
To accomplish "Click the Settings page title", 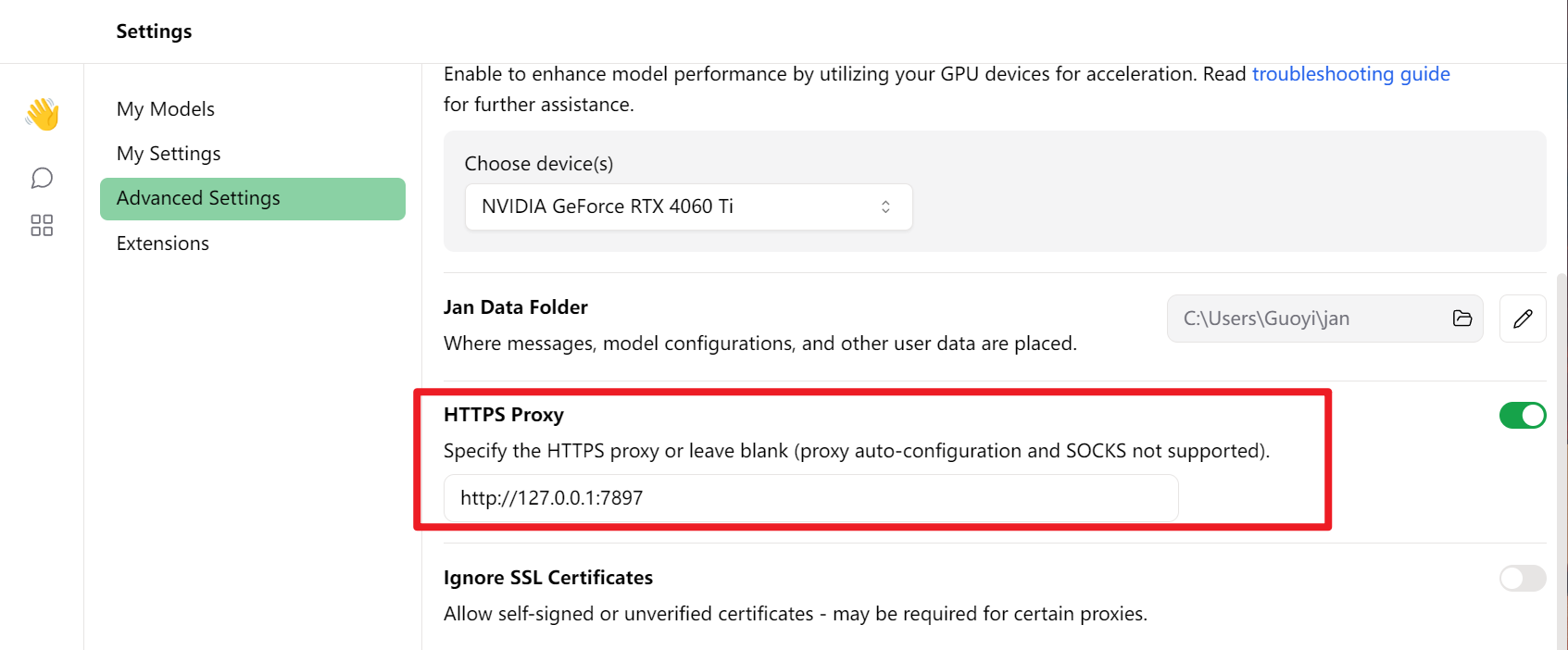I will [x=154, y=31].
